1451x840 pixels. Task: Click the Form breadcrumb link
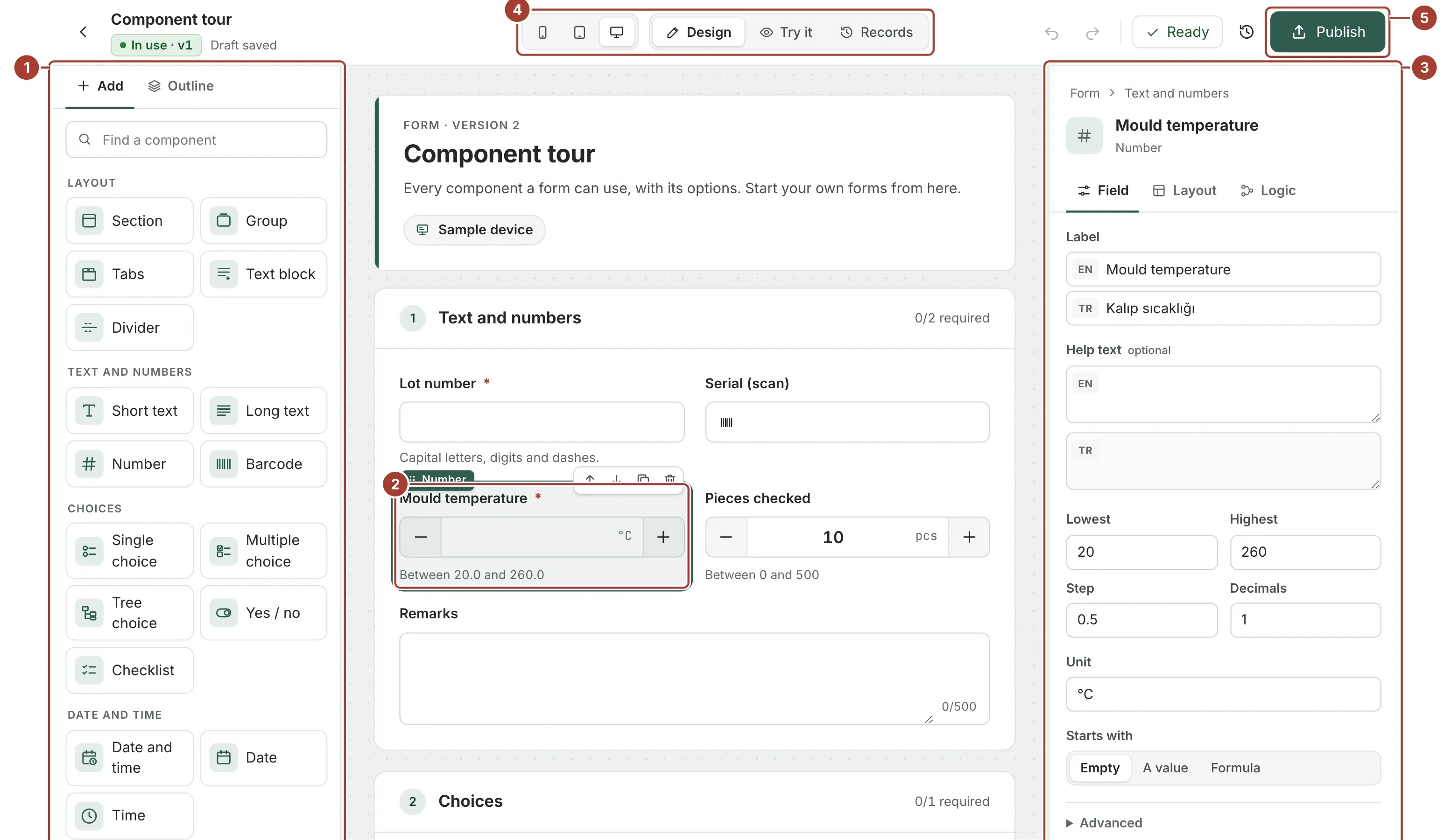[1084, 93]
